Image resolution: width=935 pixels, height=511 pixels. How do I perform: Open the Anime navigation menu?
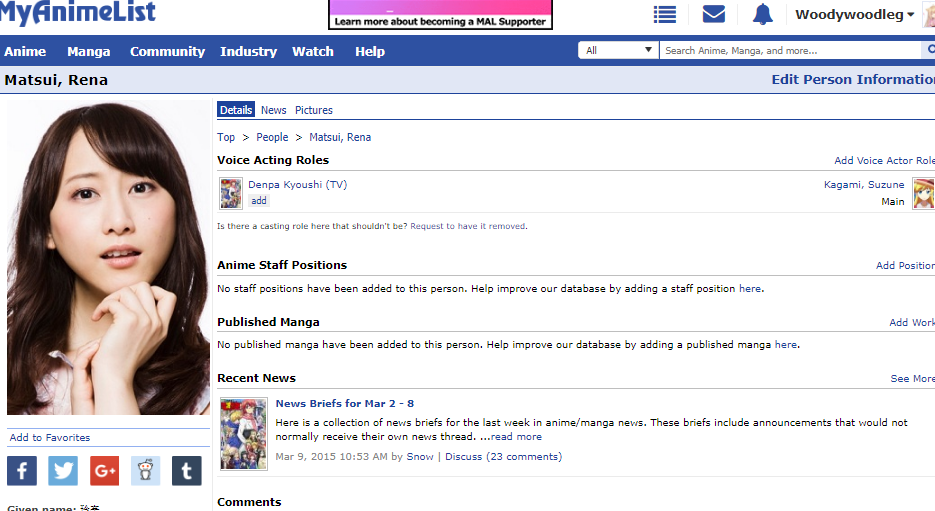25,51
